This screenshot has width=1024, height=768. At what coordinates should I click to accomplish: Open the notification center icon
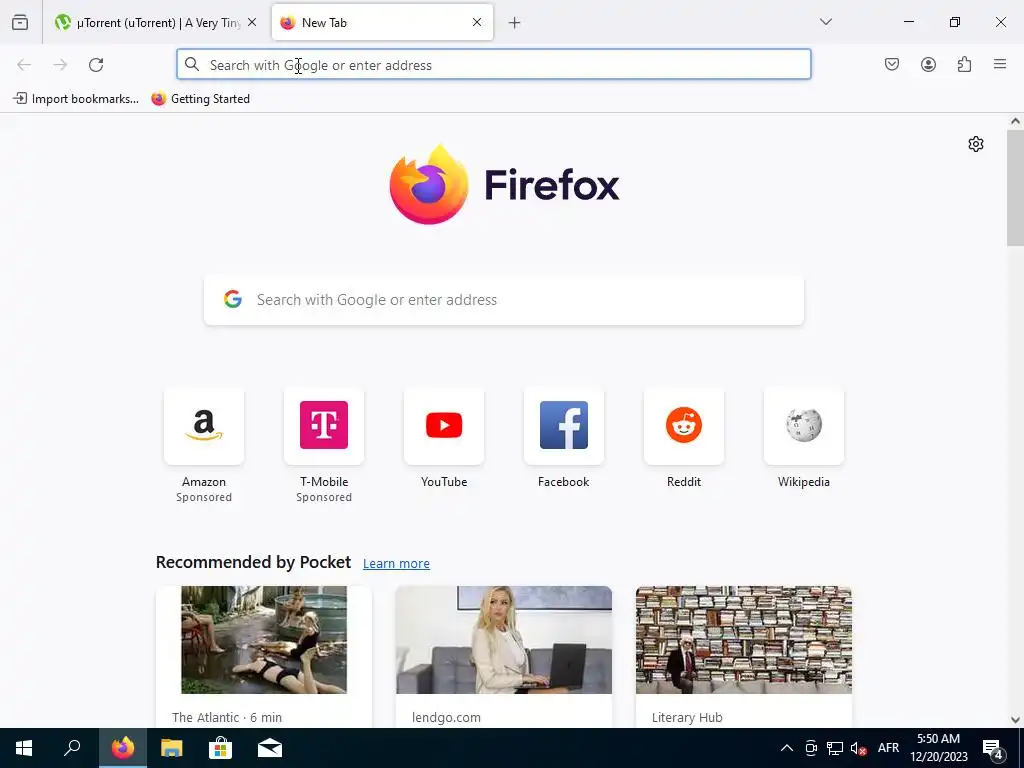tap(994, 748)
